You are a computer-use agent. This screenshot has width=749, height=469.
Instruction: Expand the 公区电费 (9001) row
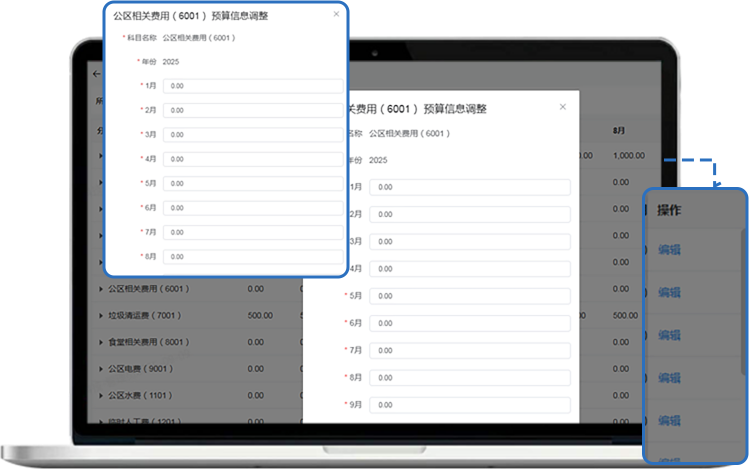pos(101,367)
